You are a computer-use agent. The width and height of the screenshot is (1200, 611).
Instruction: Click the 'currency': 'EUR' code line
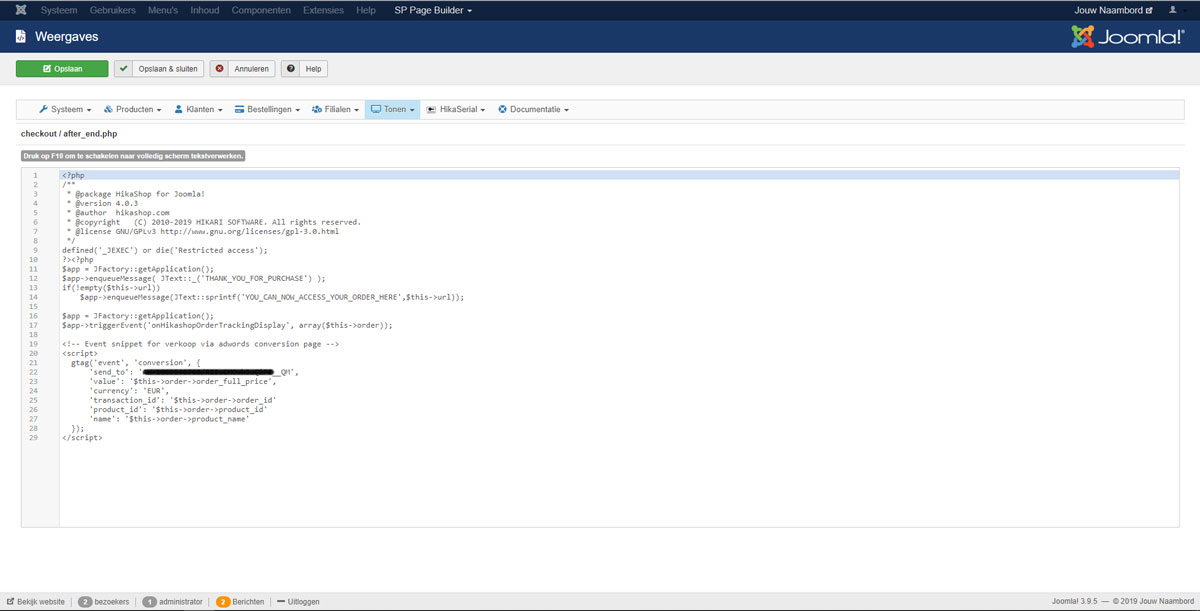point(129,390)
